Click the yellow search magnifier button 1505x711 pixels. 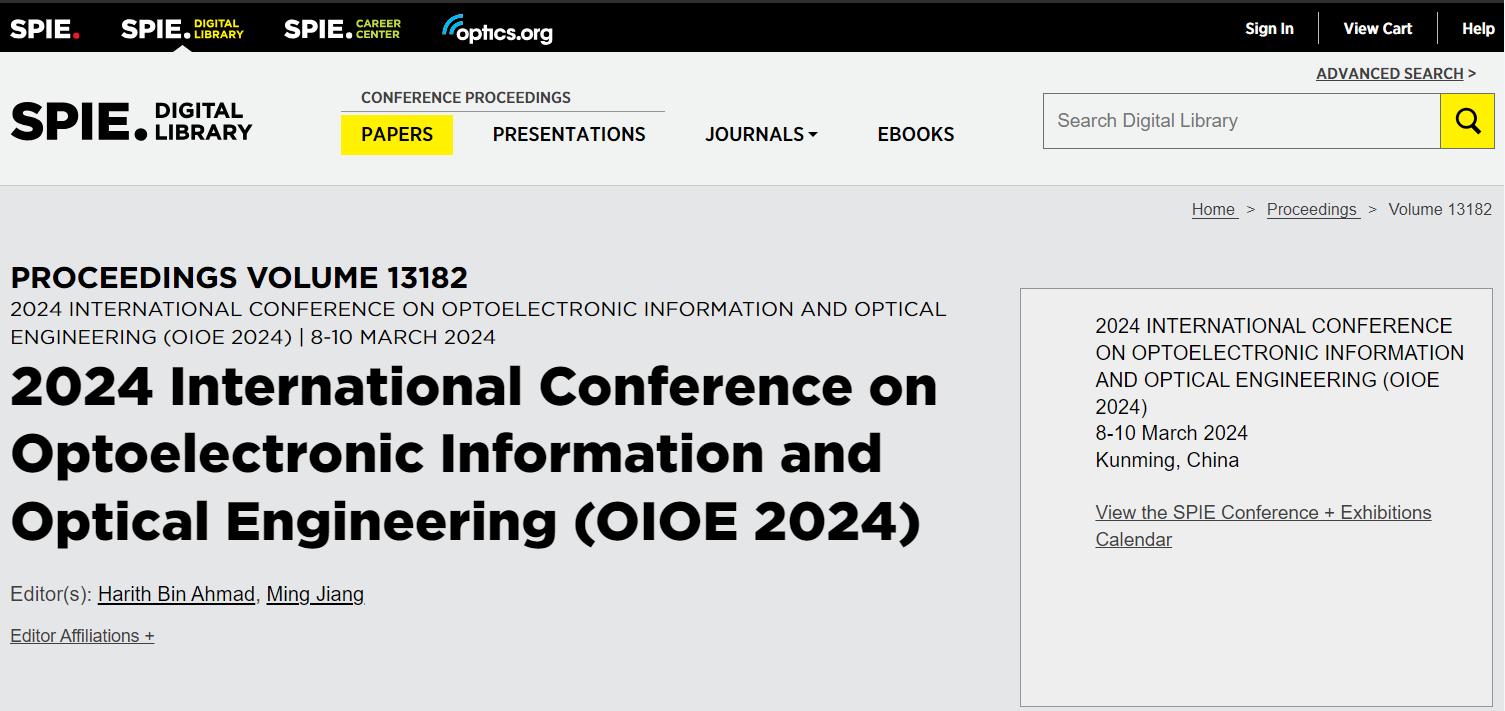coord(1467,121)
